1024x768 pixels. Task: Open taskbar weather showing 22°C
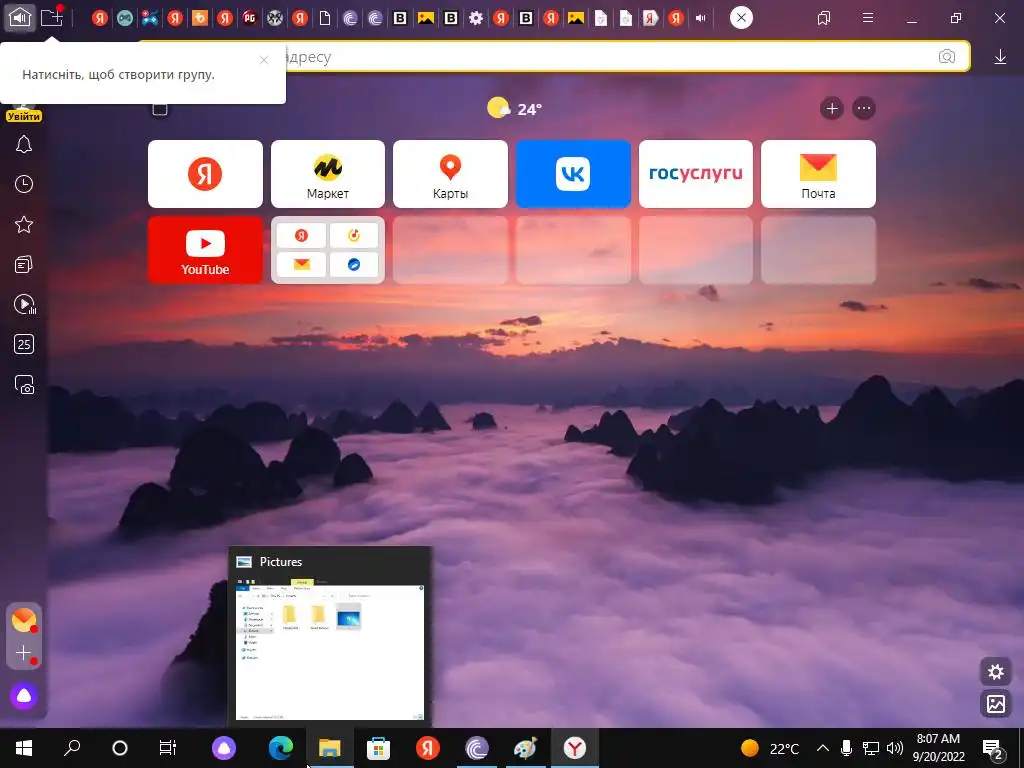pyautogui.click(x=770, y=748)
